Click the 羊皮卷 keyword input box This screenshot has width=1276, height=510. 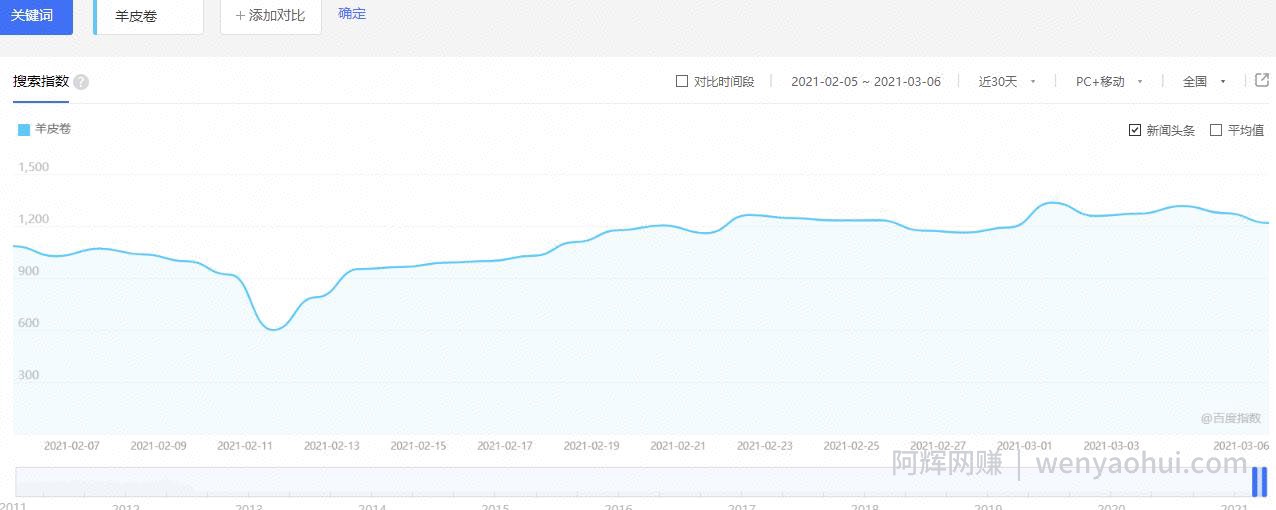(149, 16)
